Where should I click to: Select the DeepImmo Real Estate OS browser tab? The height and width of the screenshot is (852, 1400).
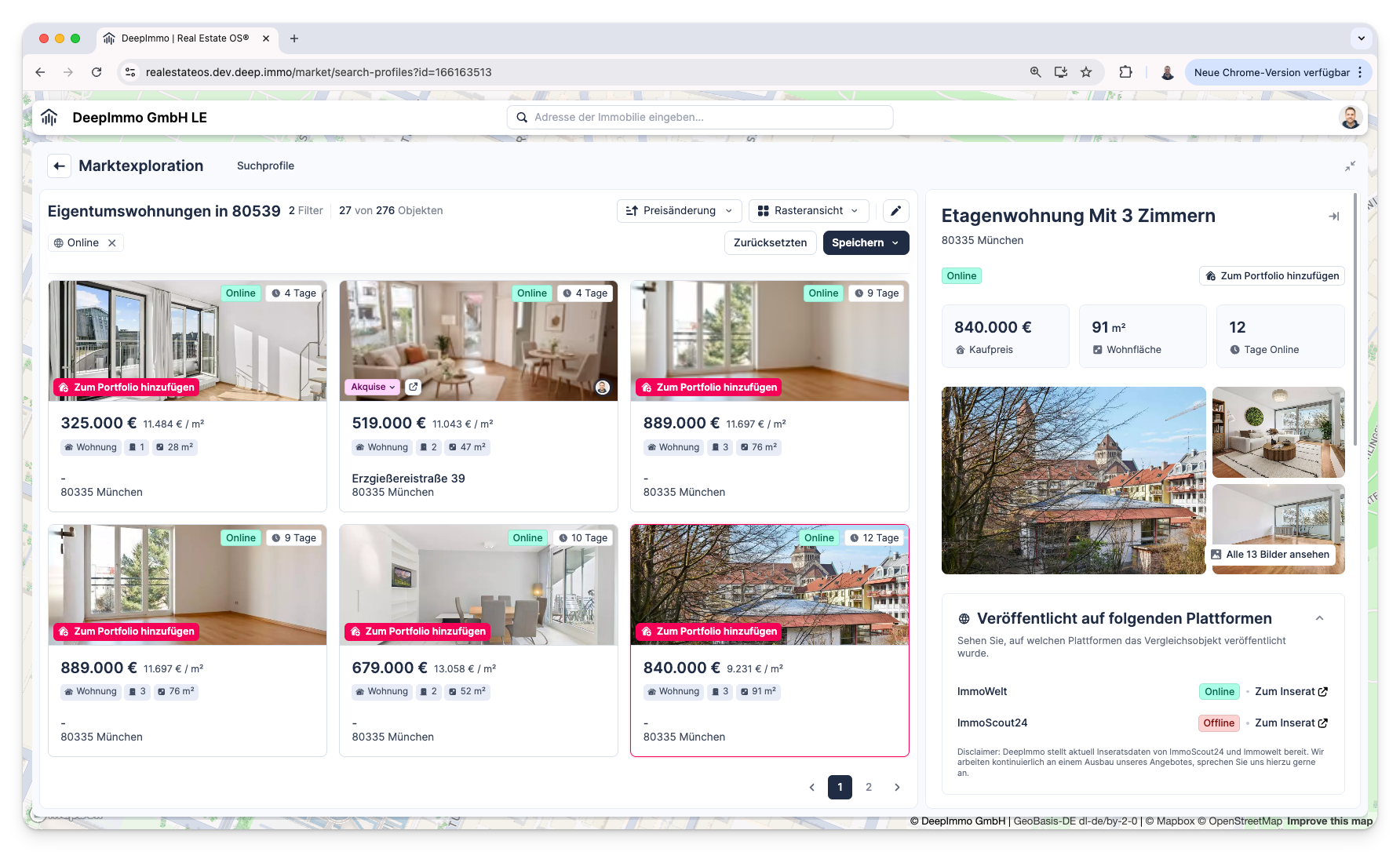[185, 38]
